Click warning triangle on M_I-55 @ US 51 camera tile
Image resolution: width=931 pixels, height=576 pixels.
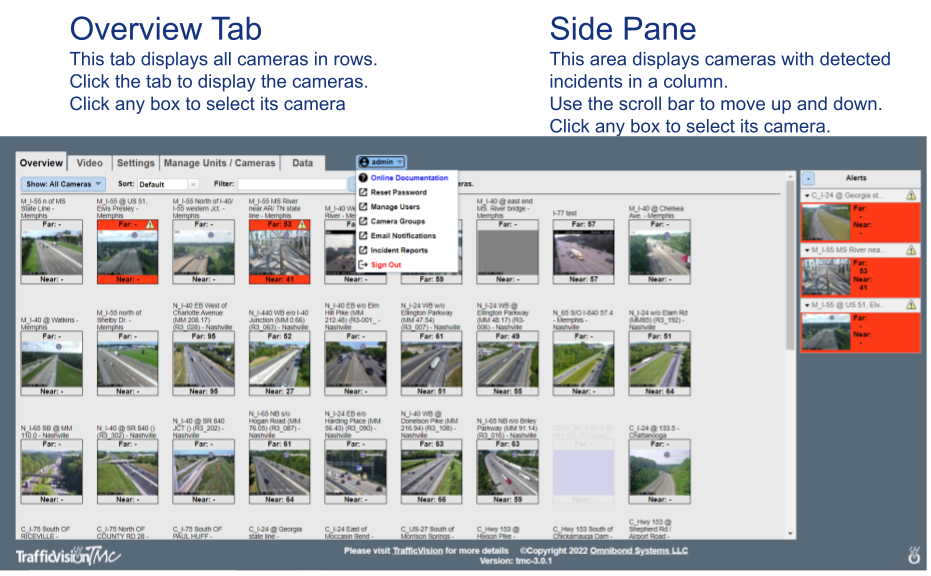150,224
